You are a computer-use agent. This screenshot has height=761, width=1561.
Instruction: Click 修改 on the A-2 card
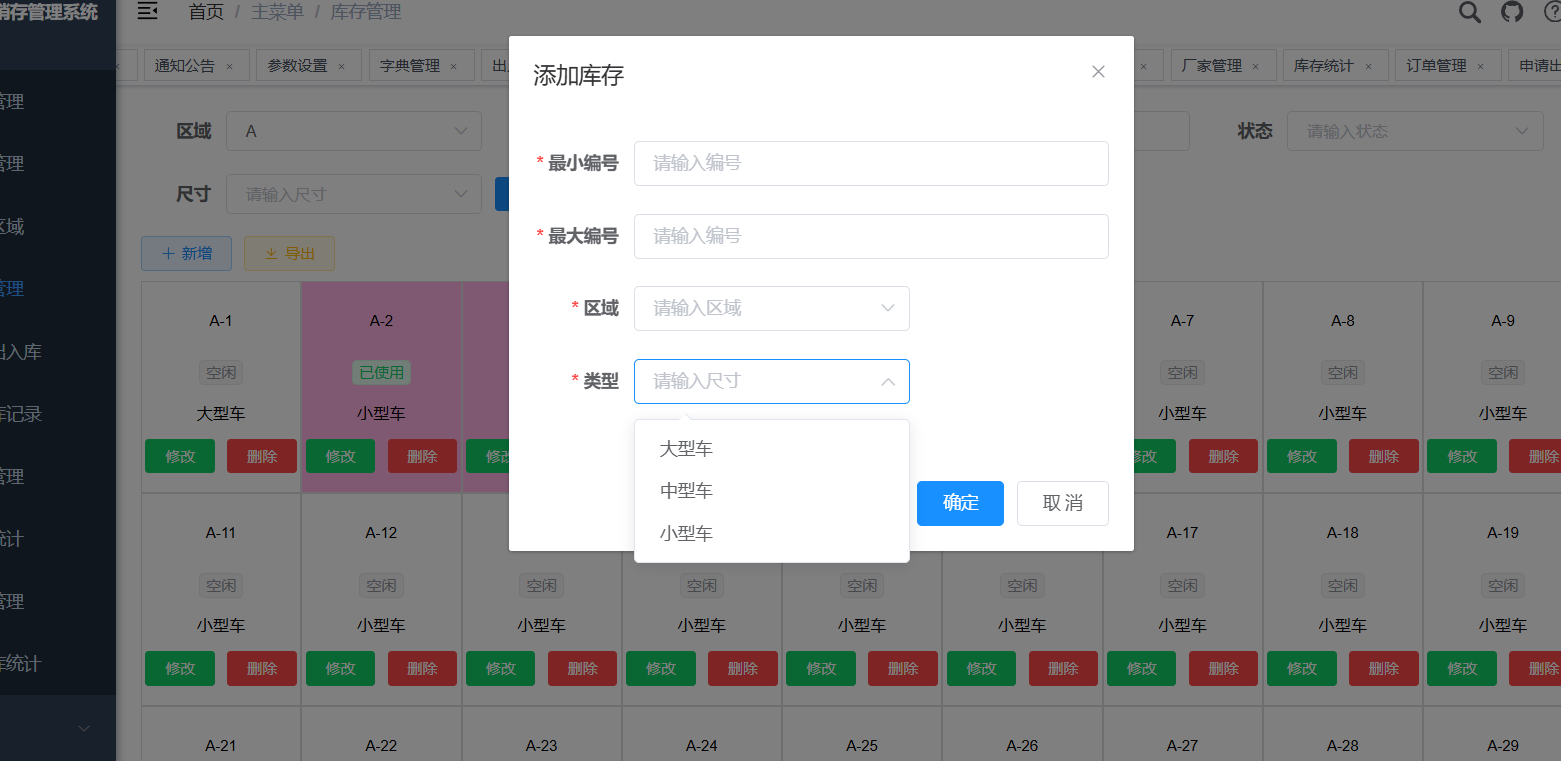(340, 456)
